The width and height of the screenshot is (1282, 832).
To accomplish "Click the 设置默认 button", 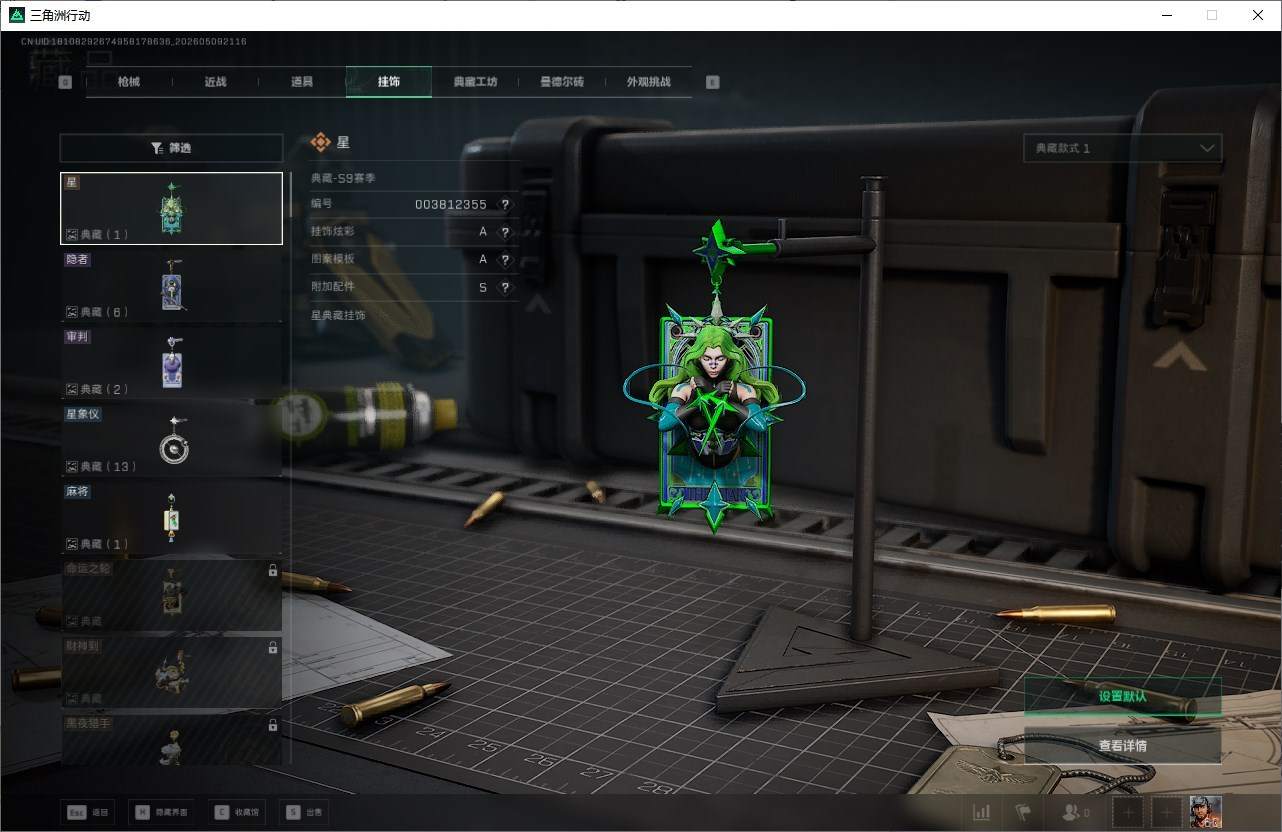I will 1122,696.
